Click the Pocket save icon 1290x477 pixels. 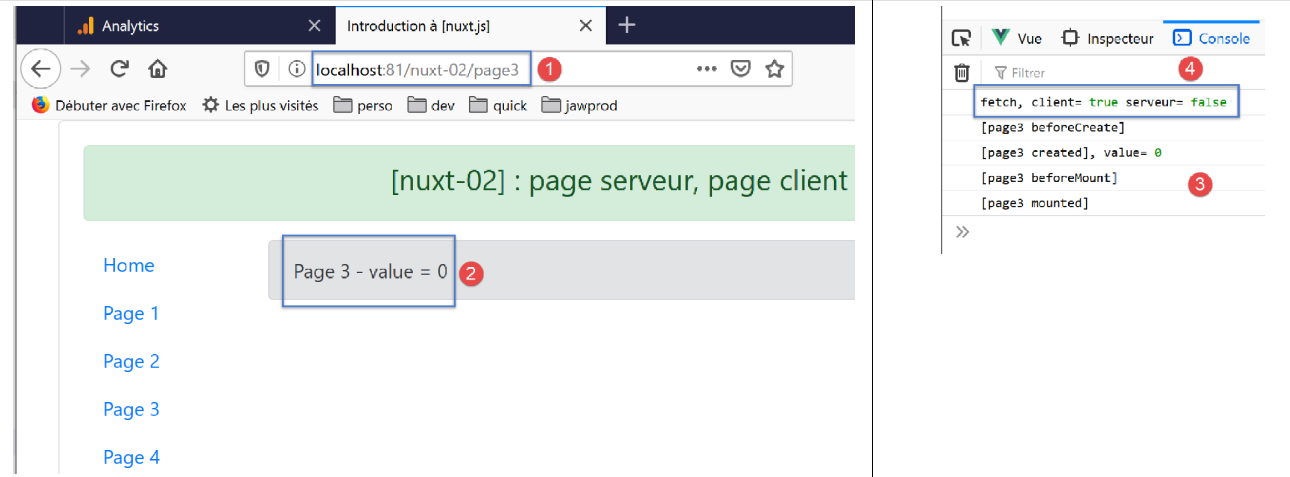coord(740,69)
